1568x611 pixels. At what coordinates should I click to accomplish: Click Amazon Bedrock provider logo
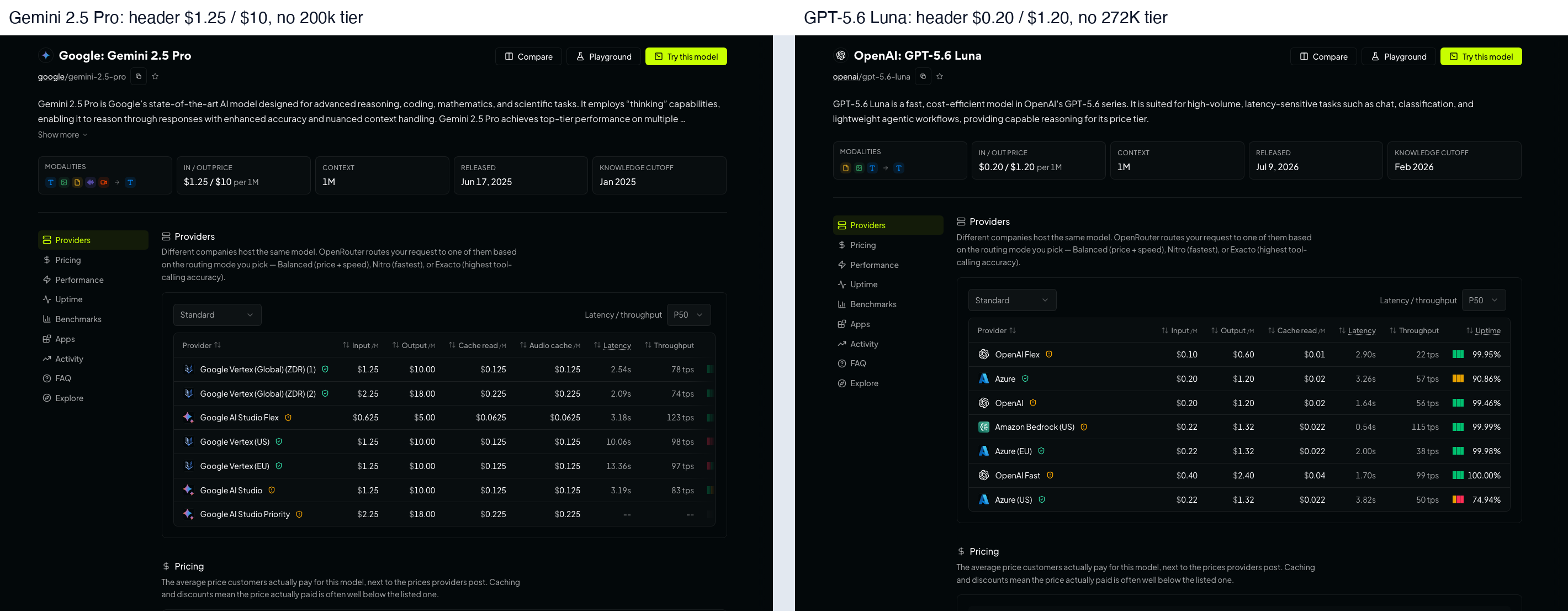984,427
